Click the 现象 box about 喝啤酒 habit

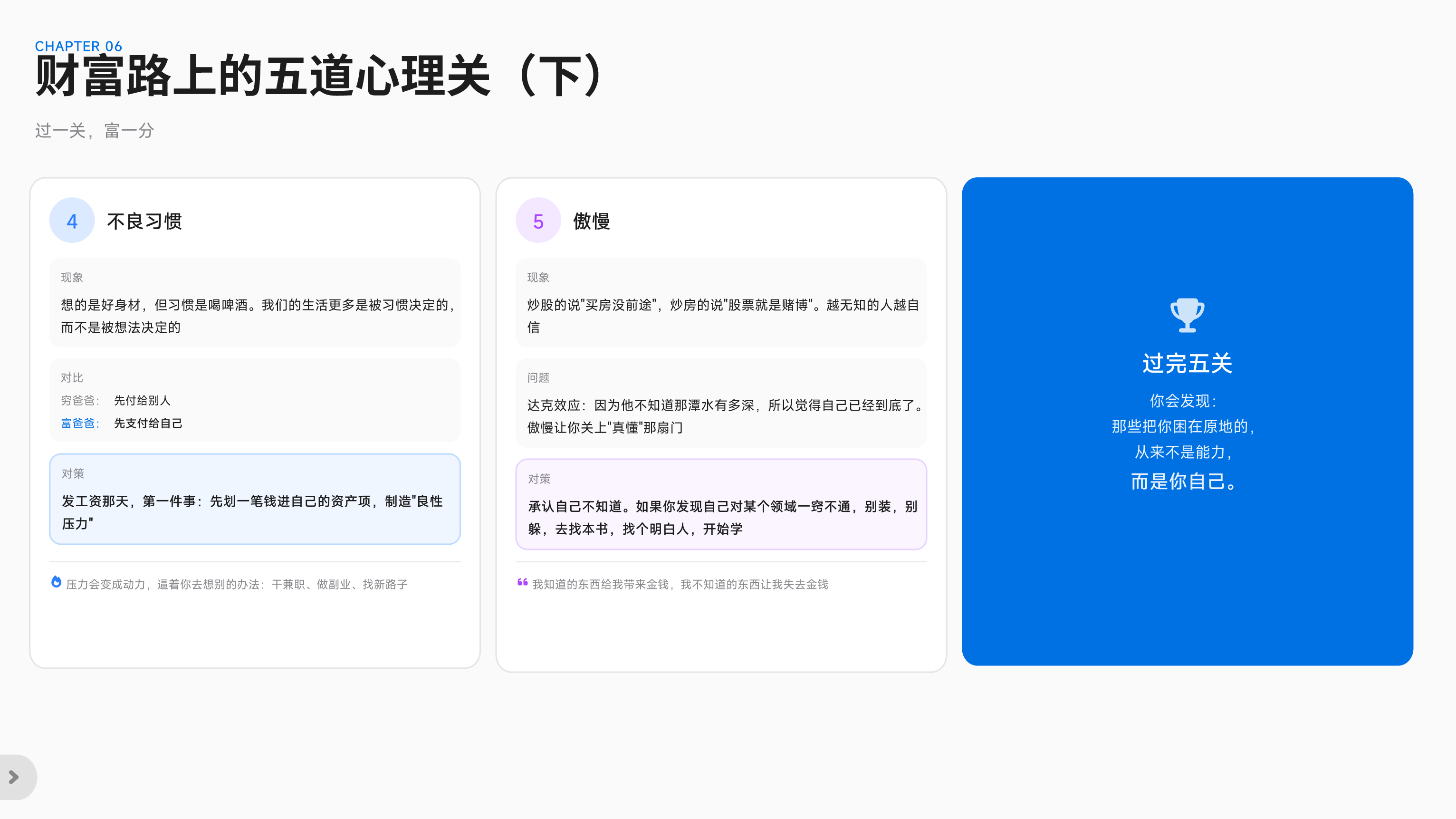(255, 304)
